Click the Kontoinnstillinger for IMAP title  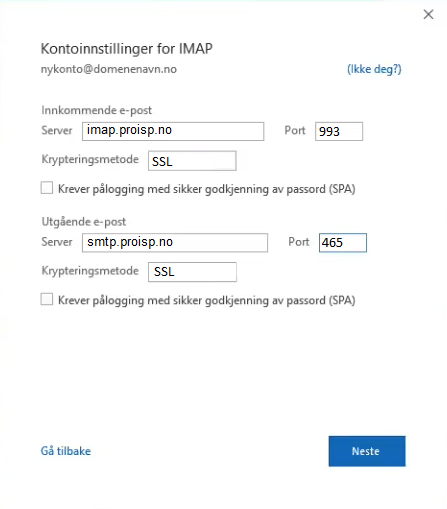(127, 49)
